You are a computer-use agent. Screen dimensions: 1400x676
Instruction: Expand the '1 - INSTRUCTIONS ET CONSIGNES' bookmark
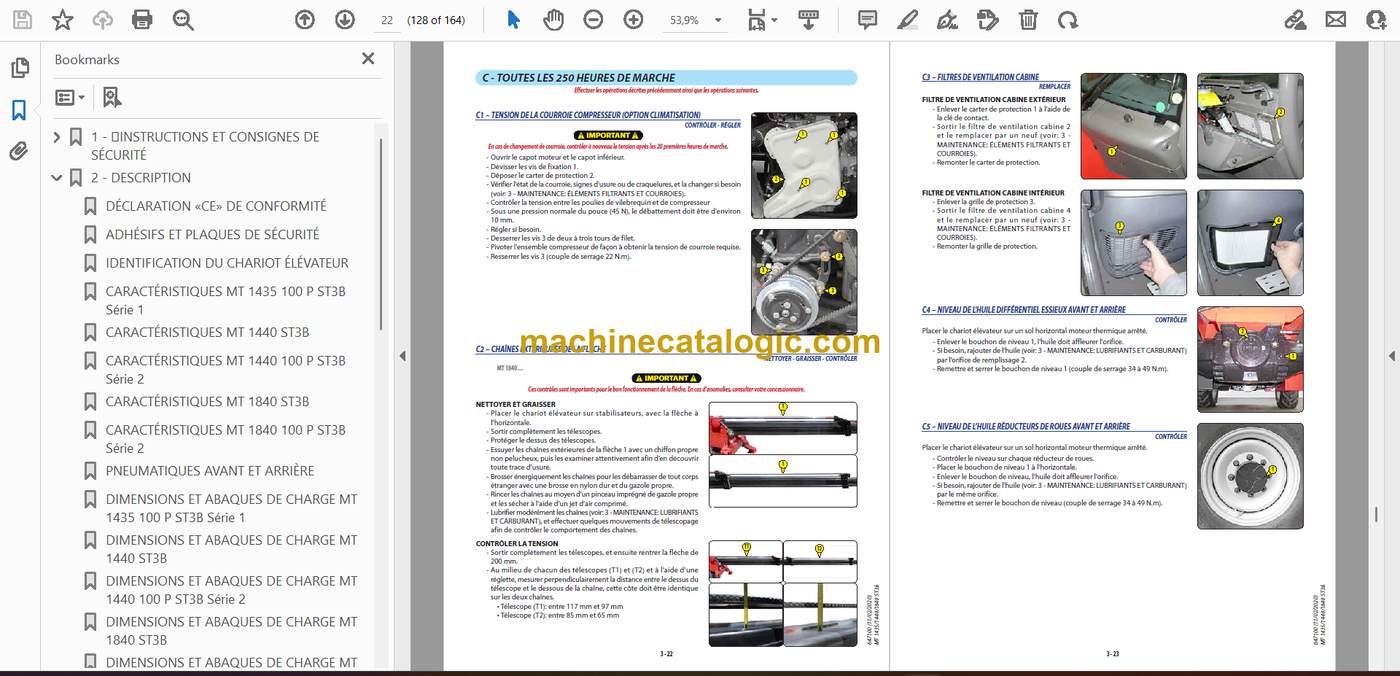coord(57,137)
